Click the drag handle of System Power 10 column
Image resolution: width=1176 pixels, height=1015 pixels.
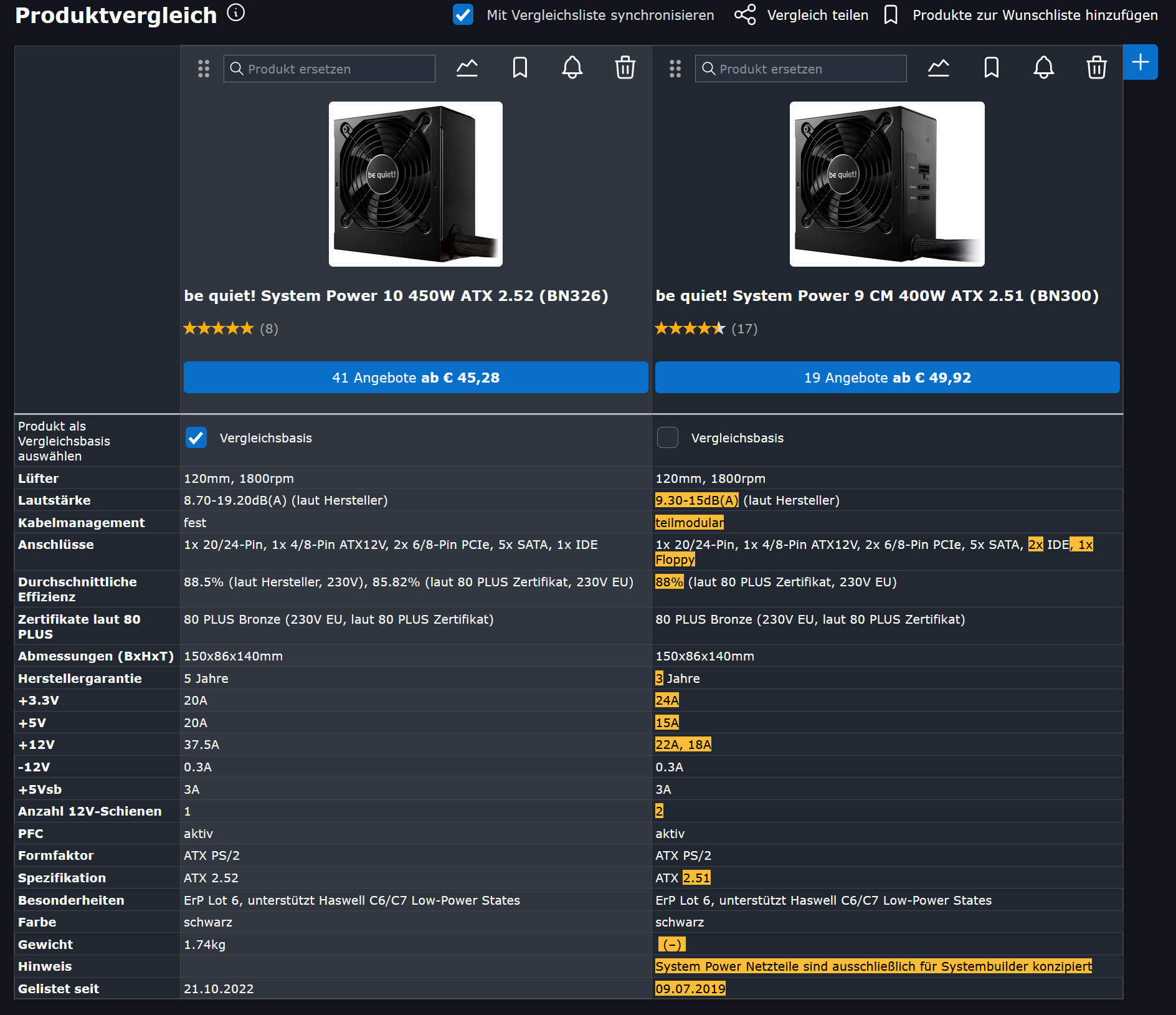tap(204, 69)
